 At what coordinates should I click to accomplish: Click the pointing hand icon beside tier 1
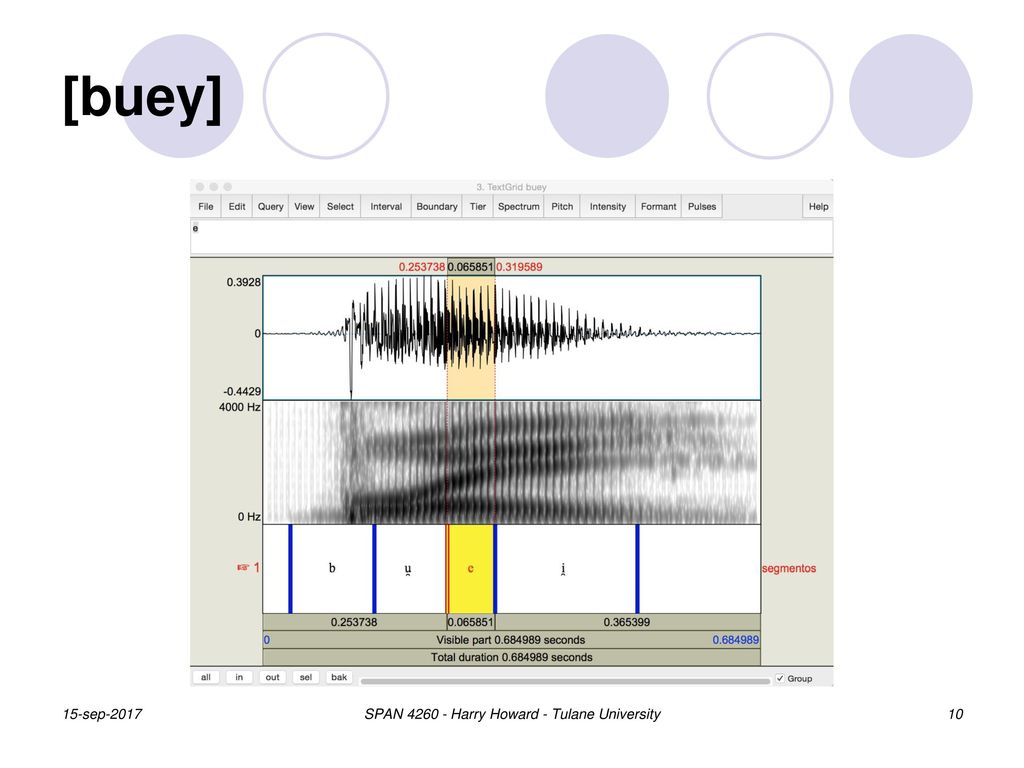[x=243, y=568]
